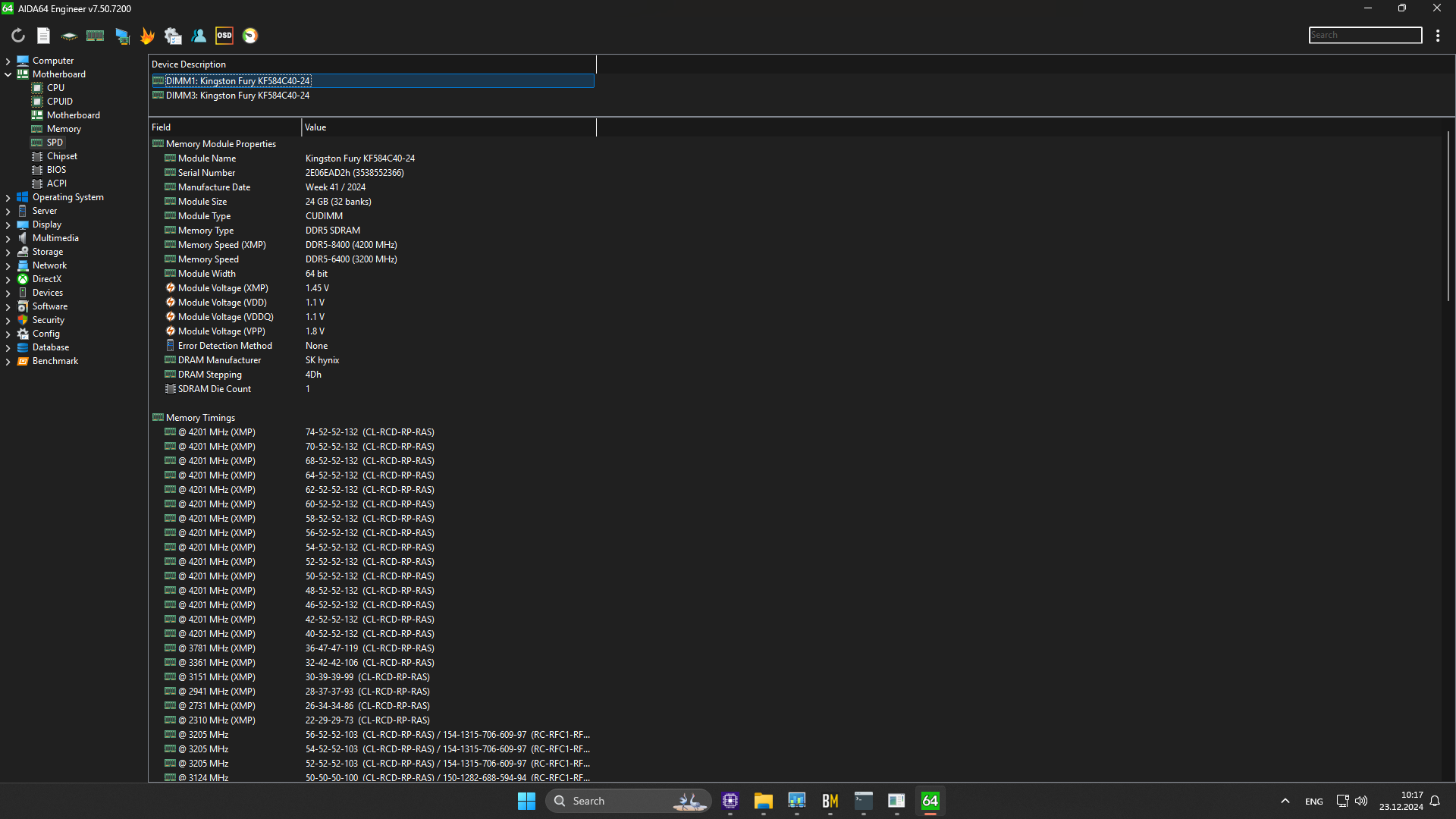Click the Memory Timings group header
This screenshot has height=819, width=1456.
coord(200,418)
